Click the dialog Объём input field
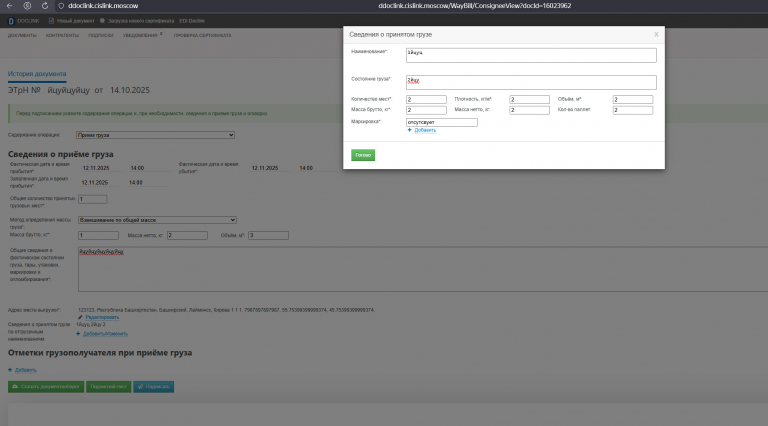 coord(633,99)
